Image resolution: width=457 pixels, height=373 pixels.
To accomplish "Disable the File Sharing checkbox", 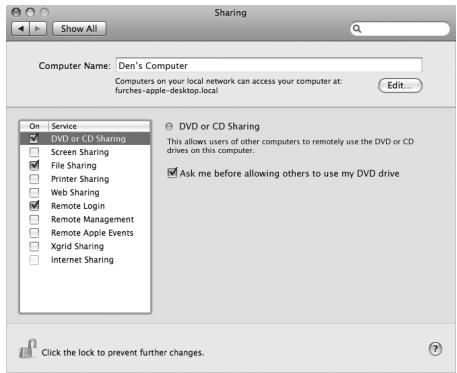I will [34, 165].
